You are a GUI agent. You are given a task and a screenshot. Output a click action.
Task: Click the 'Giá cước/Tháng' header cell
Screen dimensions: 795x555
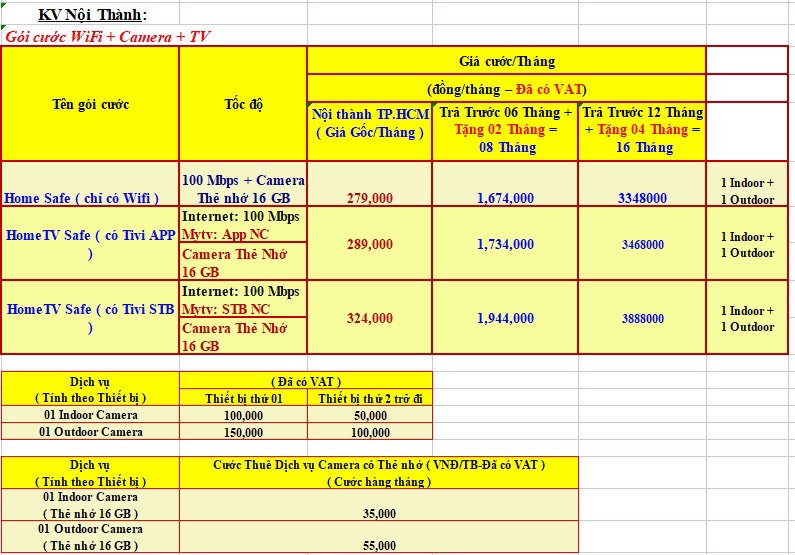(507, 61)
